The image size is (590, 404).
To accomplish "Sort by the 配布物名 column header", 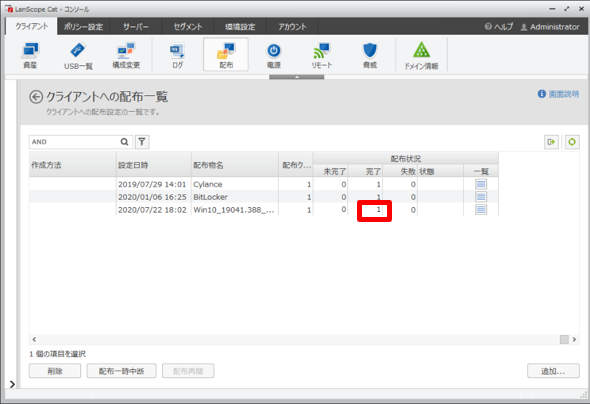I will (235, 165).
